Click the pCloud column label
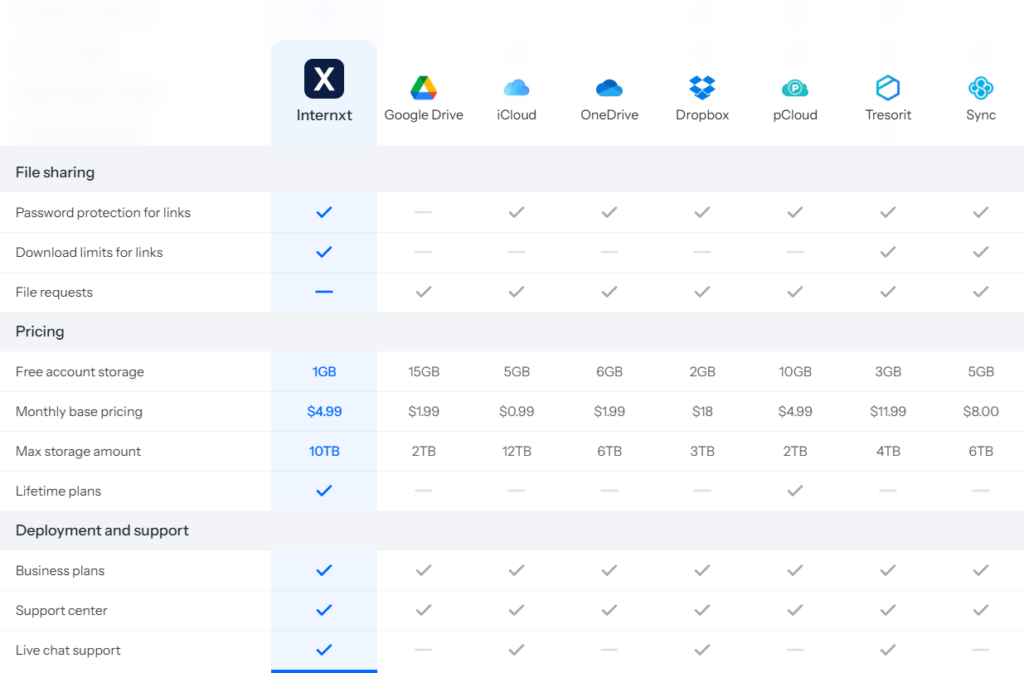 pyautogui.click(x=795, y=115)
